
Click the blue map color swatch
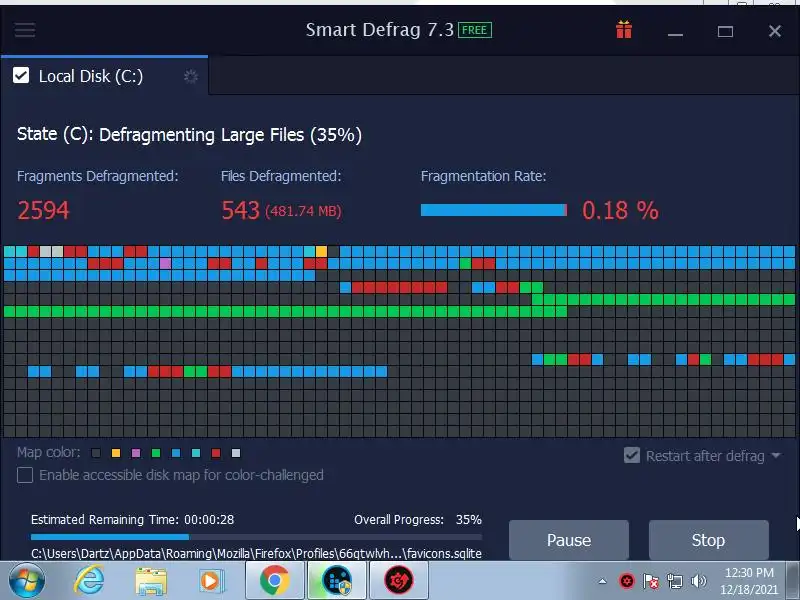(176, 453)
